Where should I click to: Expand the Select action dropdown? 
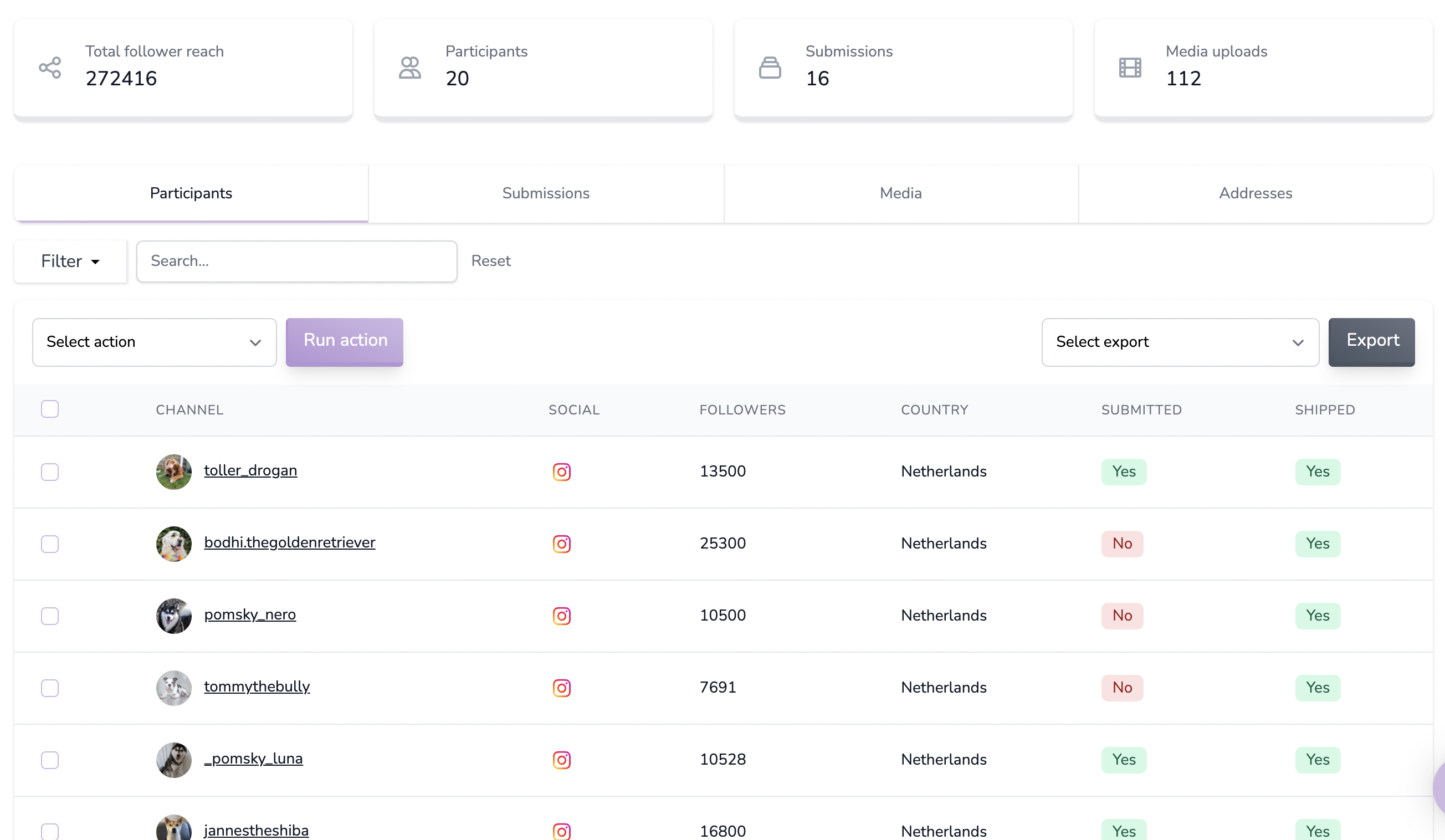(154, 342)
